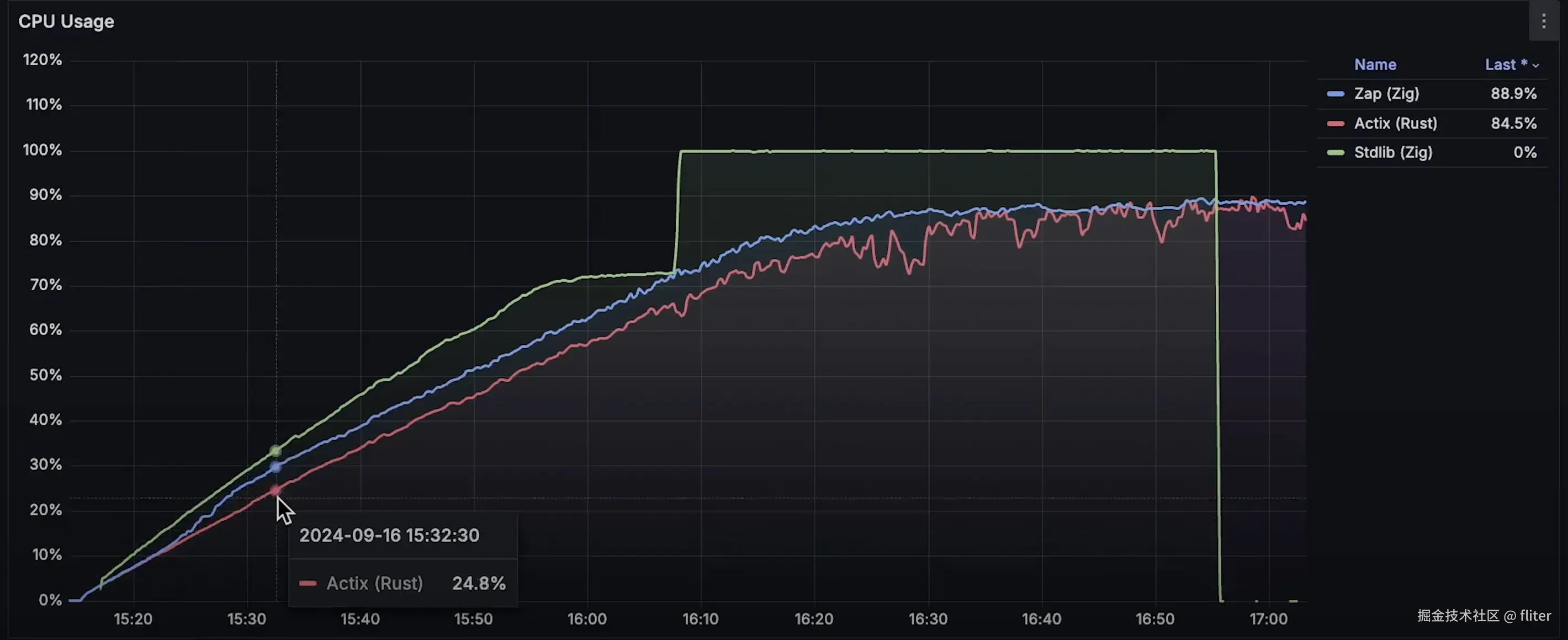Toggle Actix (Rust) series in legend
The height and width of the screenshot is (640, 1568).
click(1395, 124)
